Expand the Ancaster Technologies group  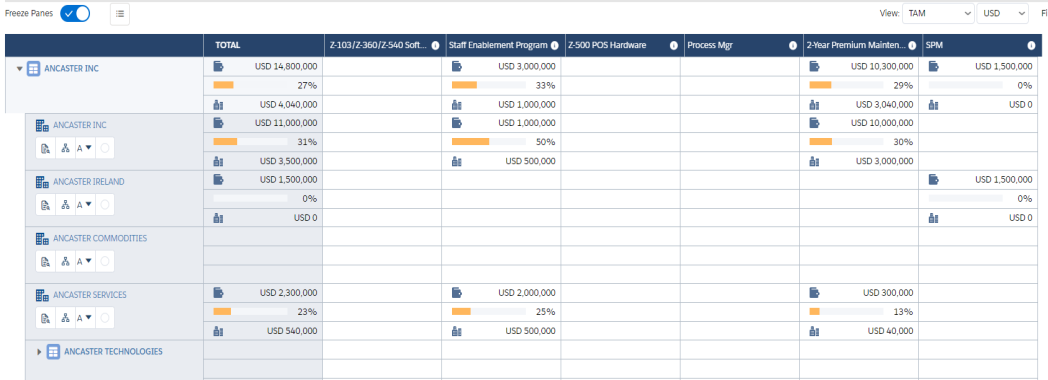coord(39,351)
